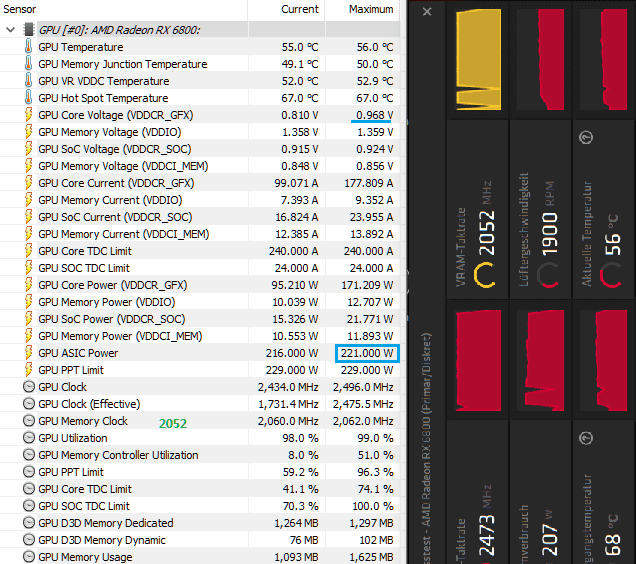636x564 pixels.
Task: Click lightning icon of GPU ASIC Power
Action: coord(28,353)
